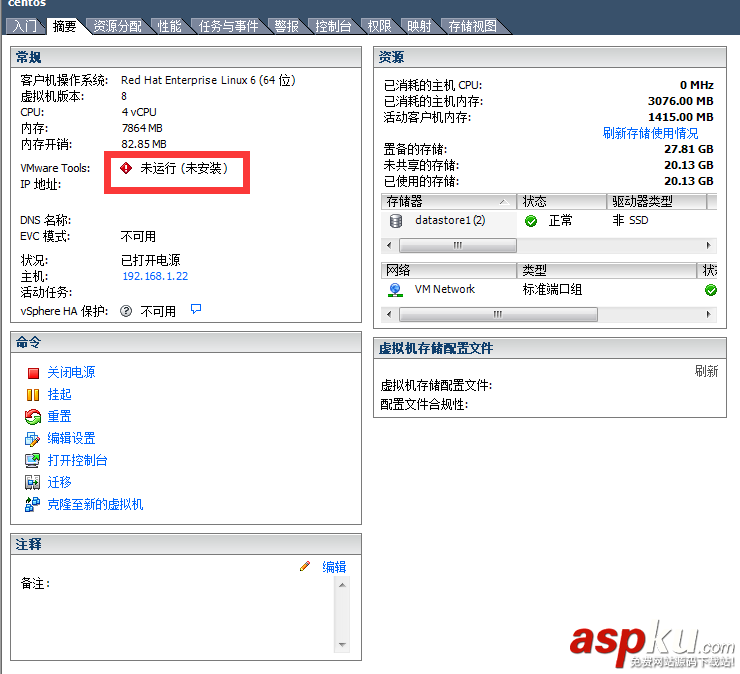The image size is (740, 674).
Task: Click 克隆至新的虚拟机 link
Action: click(95, 505)
